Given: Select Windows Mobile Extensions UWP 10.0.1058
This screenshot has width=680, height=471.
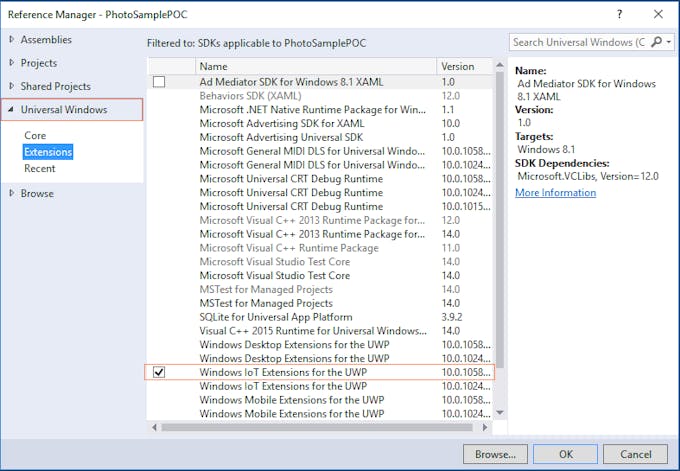Looking at the screenshot, I should pos(320,400).
